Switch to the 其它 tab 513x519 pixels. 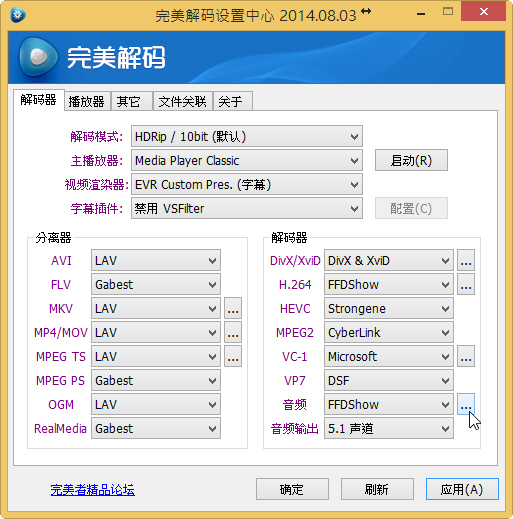click(x=132, y=101)
